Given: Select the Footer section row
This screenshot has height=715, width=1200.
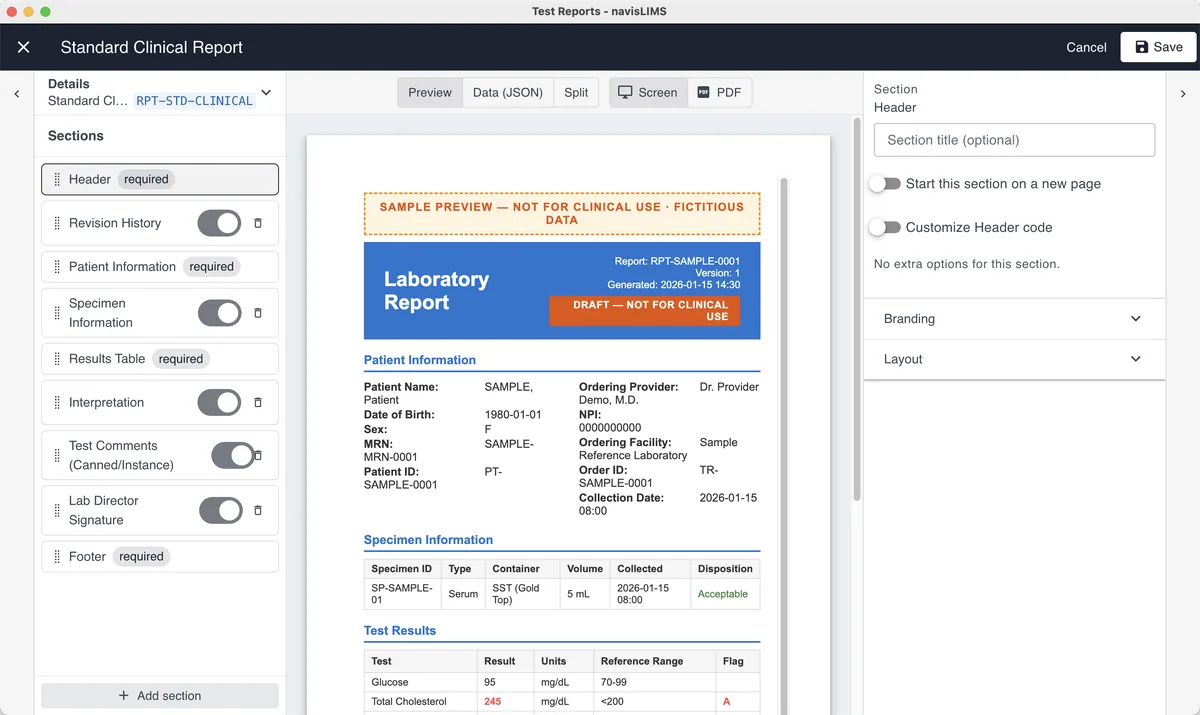Looking at the screenshot, I should 160,557.
